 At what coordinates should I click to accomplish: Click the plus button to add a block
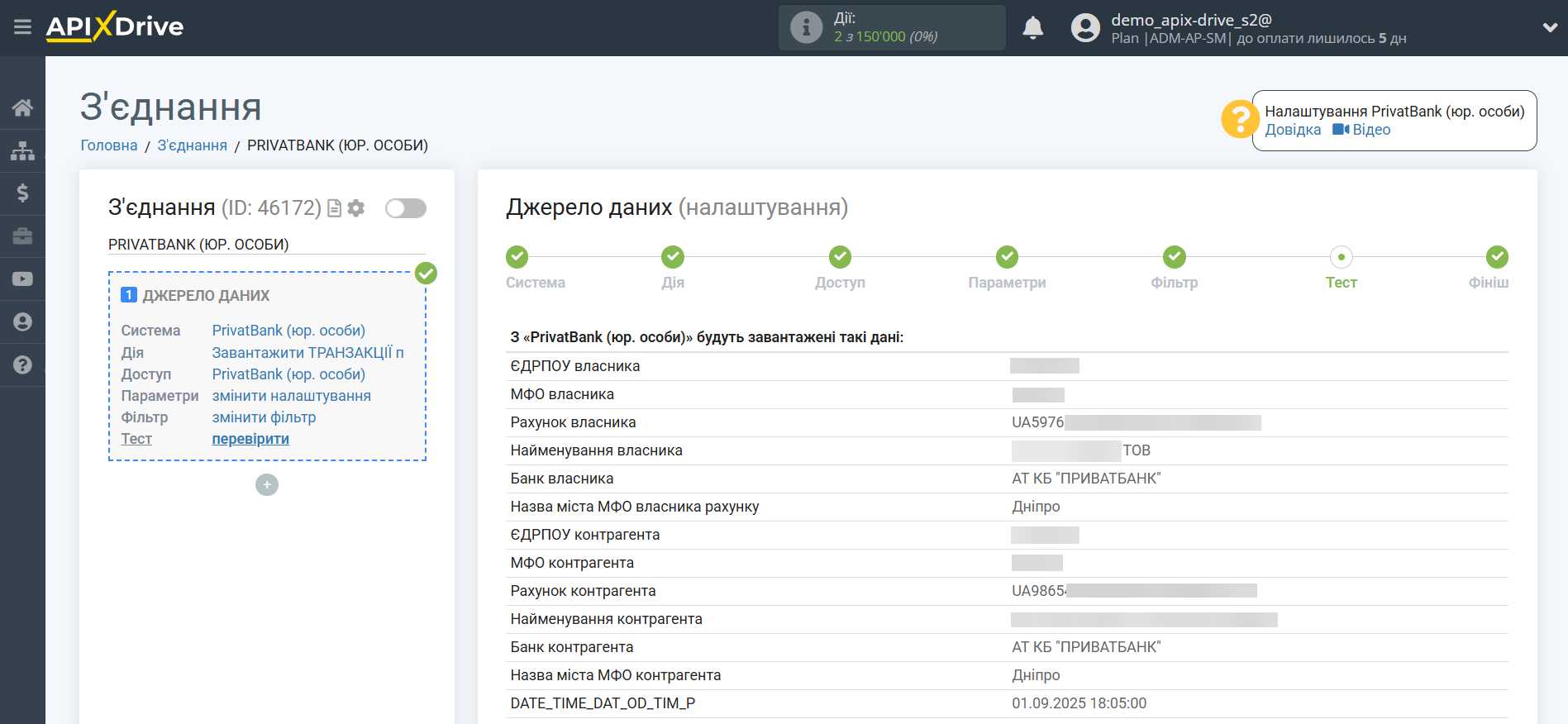[x=267, y=484]
